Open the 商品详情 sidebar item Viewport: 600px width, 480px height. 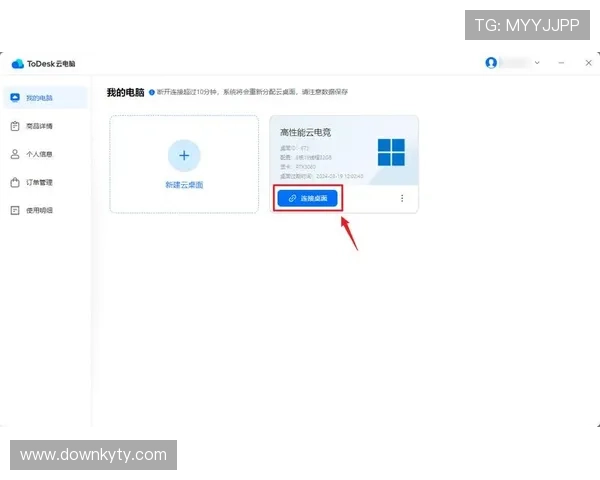(x=31, y=126)
